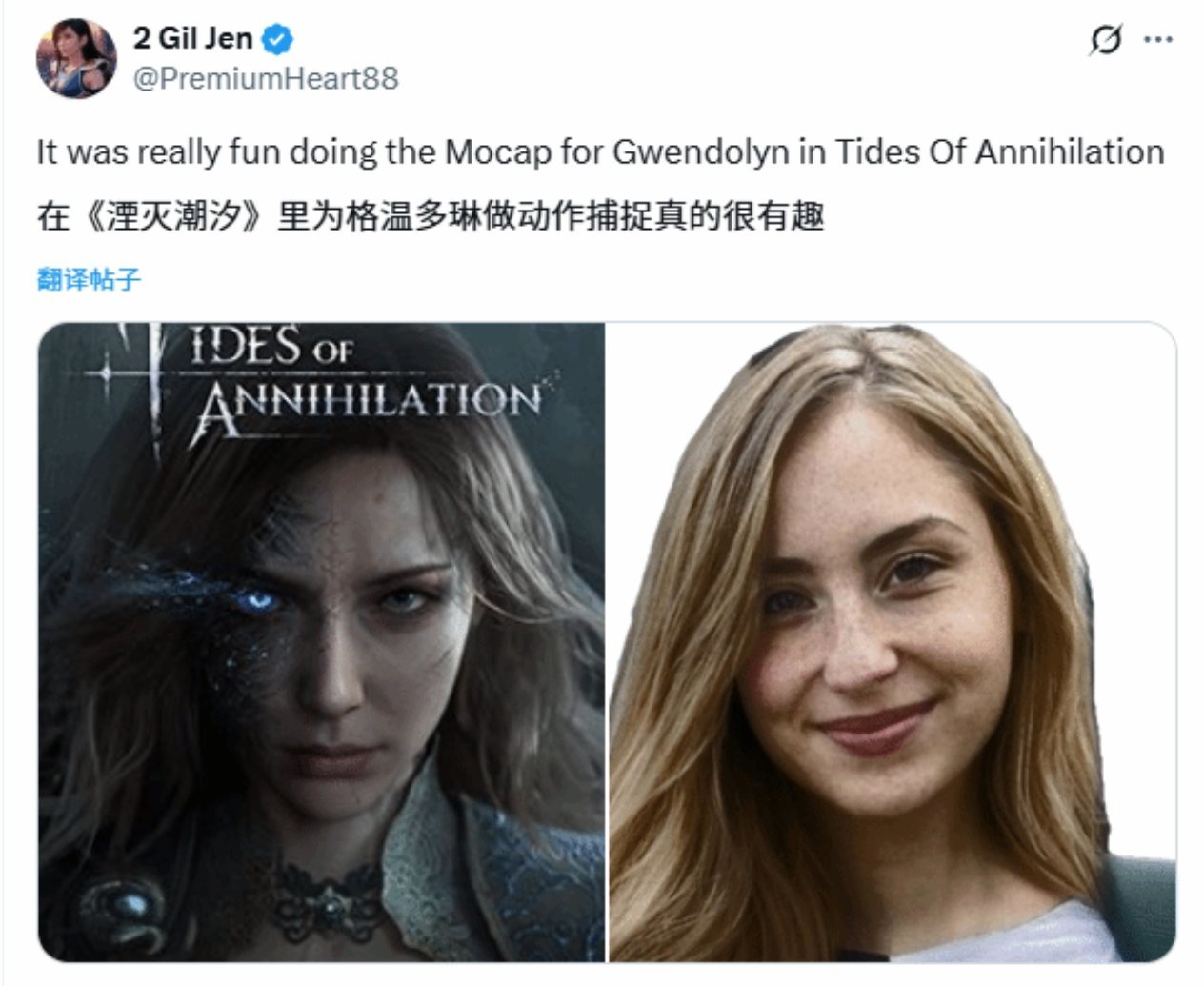1204x986 pixels.
Task: Click the words really fun in the tweet
Action: [215, 152]
